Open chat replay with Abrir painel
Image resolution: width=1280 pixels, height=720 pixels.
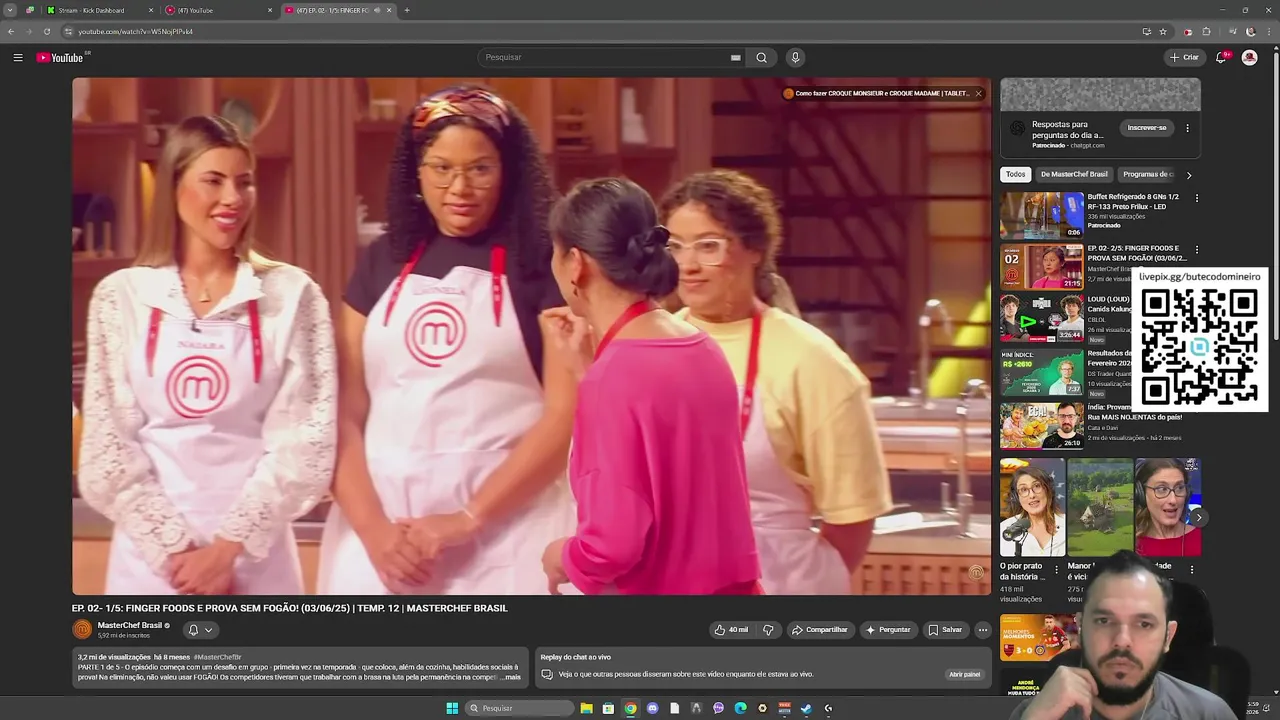click(965, 674)
